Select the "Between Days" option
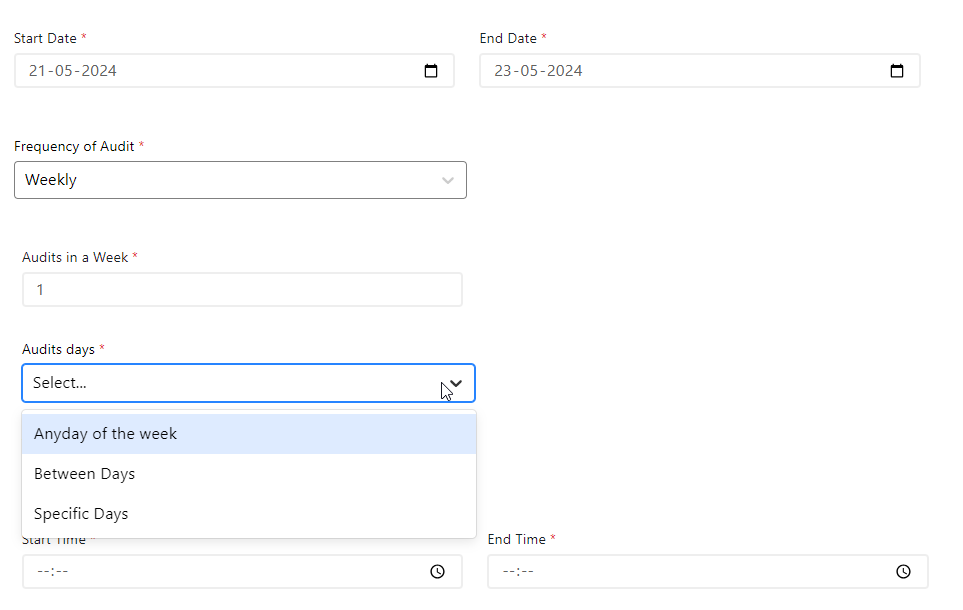 click(84, 474)
